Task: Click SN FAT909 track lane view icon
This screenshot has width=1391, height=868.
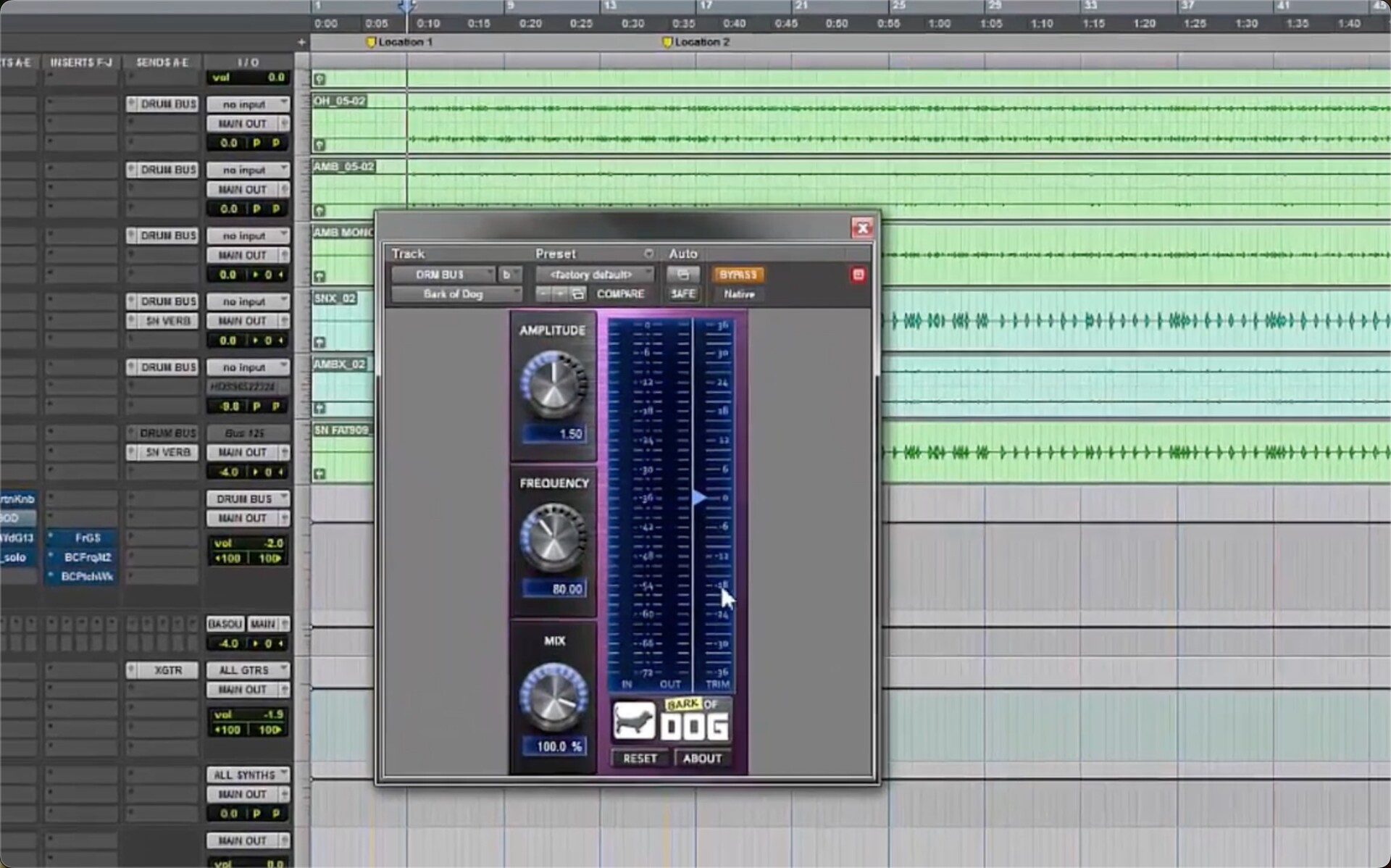Action: (x=319, y=474)
